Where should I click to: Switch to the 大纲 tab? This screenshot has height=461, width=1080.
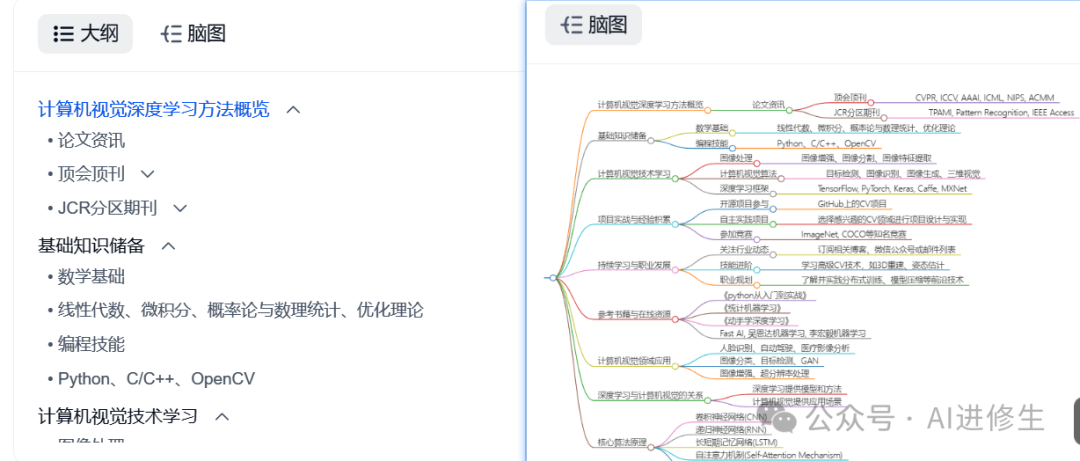click(85, 33)
